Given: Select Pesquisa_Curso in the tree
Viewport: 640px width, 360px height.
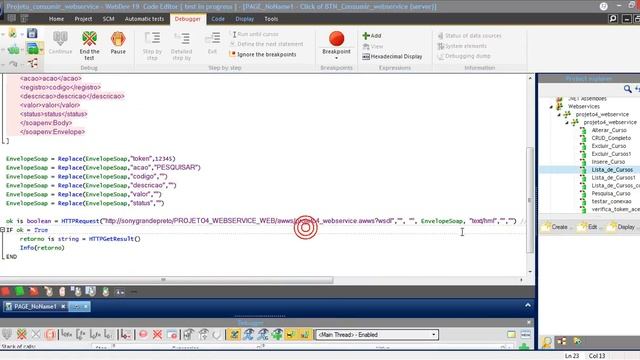Looking at the screenshot, I should (x=611, y=193).
